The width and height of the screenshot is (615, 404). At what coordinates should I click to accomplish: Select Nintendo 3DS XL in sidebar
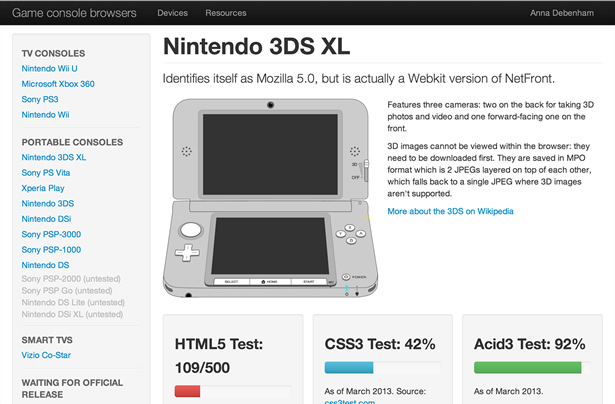pos(54,158)
